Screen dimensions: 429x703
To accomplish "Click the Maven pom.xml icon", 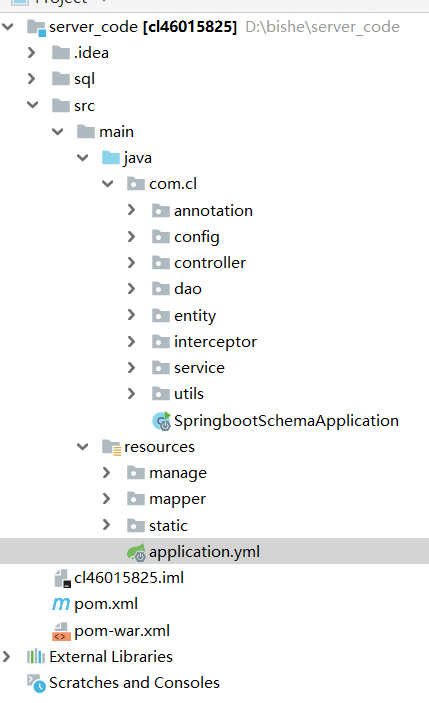I will (x=61, y=604).
